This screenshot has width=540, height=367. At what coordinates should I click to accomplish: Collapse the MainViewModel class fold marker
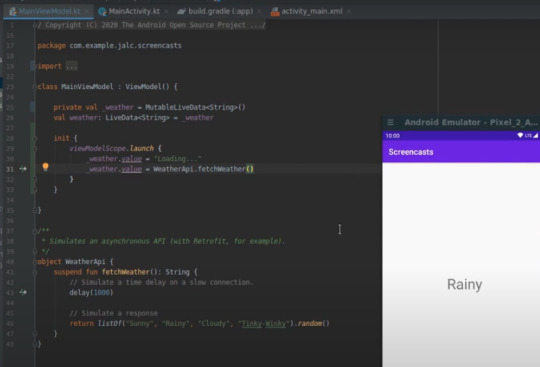coord(35,87)
